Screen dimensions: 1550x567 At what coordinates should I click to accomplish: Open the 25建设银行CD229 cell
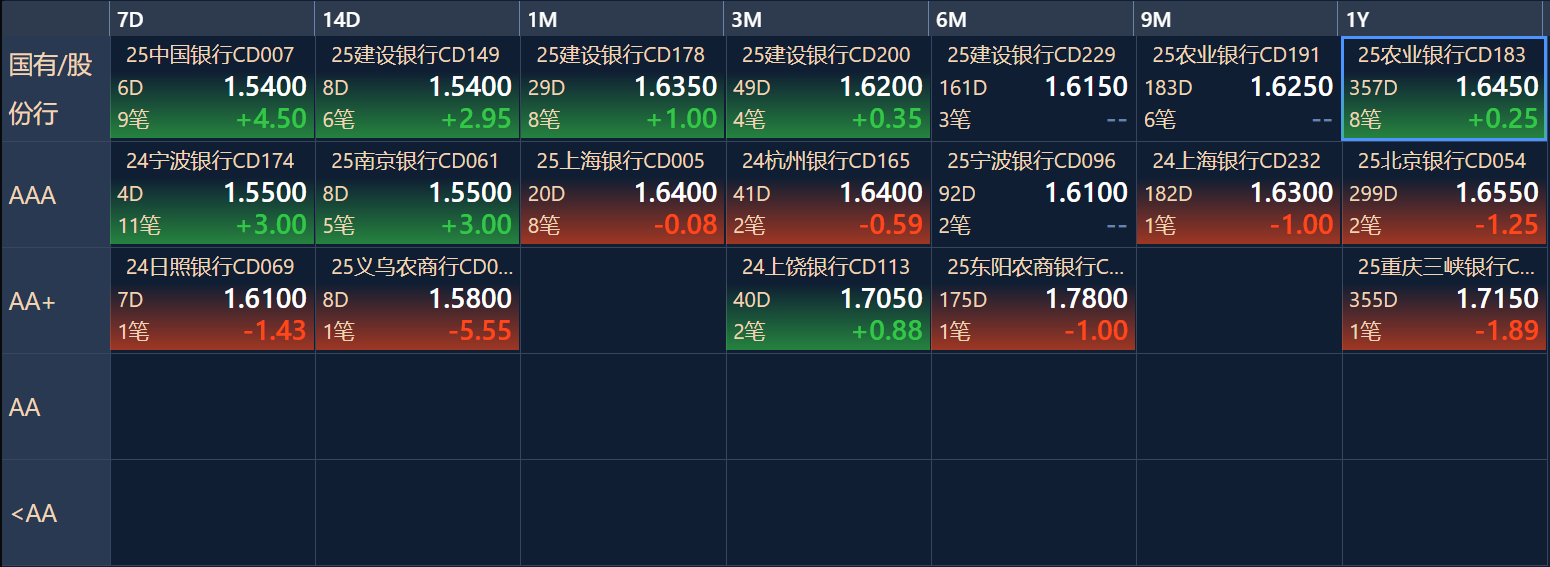pos(1033,87)
